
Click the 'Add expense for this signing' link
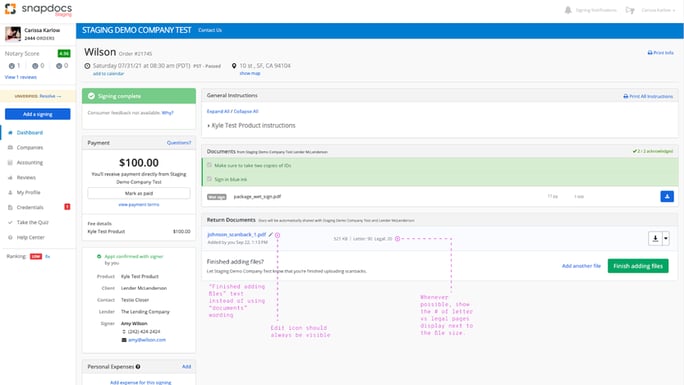[x=140, y=382]
